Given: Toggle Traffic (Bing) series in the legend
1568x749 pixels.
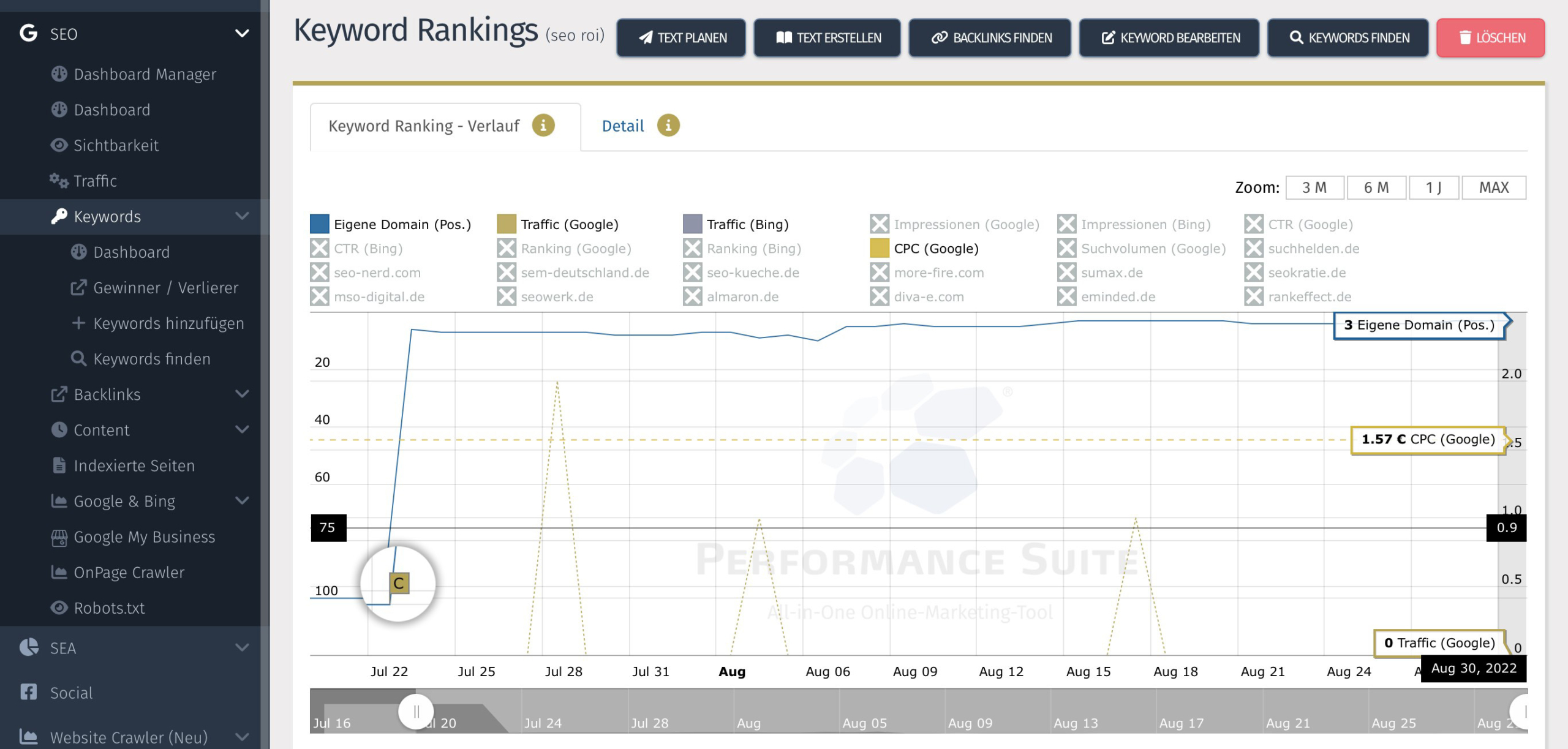Looking at the screenshot, I should (x=736, y=224).
